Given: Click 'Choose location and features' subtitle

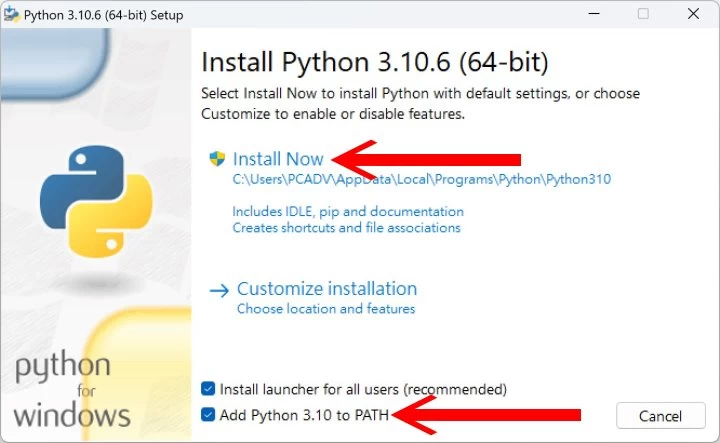Looking at the screenshot, I should pos(326,308).
